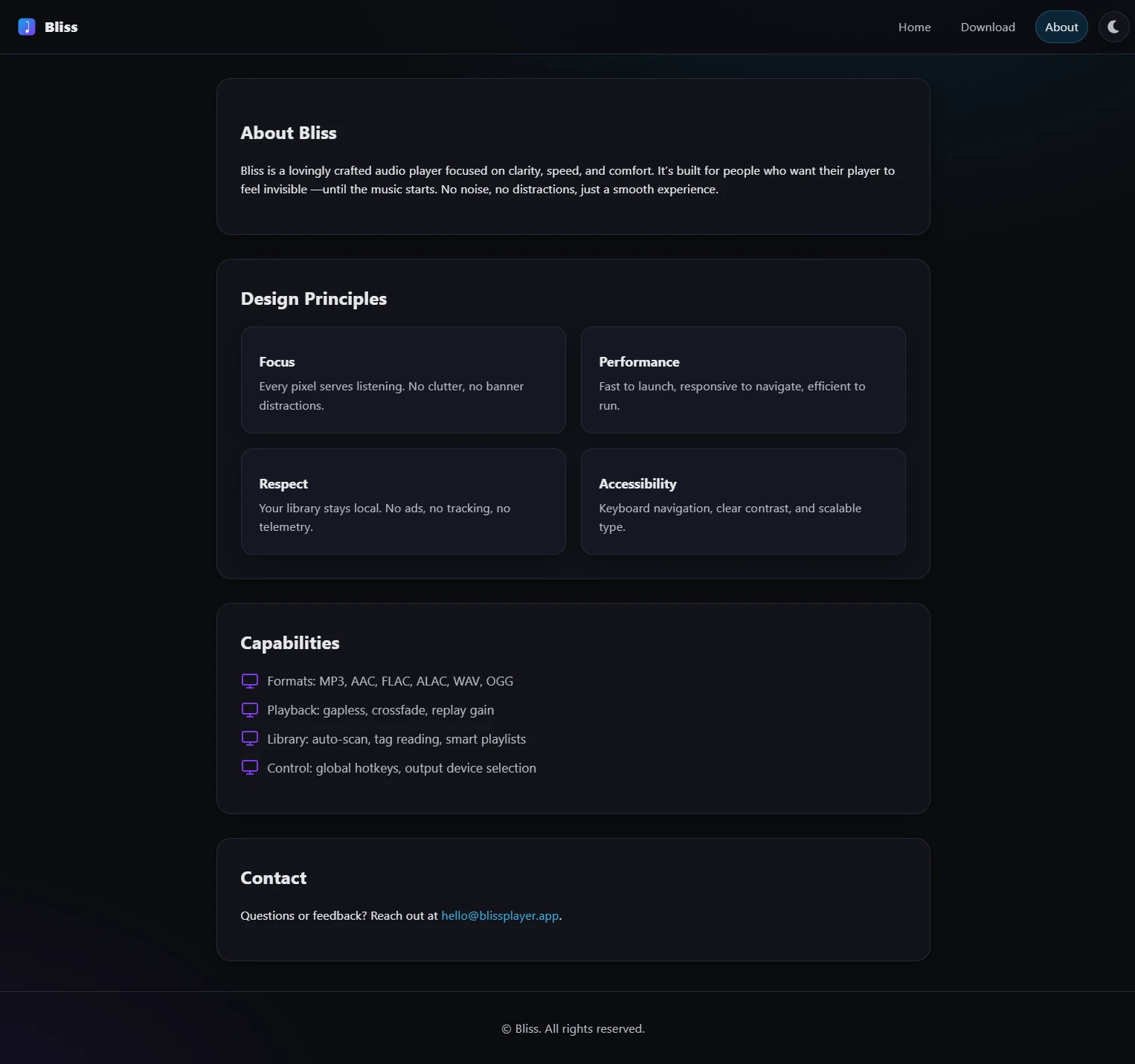Open the Home navigation item
The image size is (1135, 1064).
point(914,27)
